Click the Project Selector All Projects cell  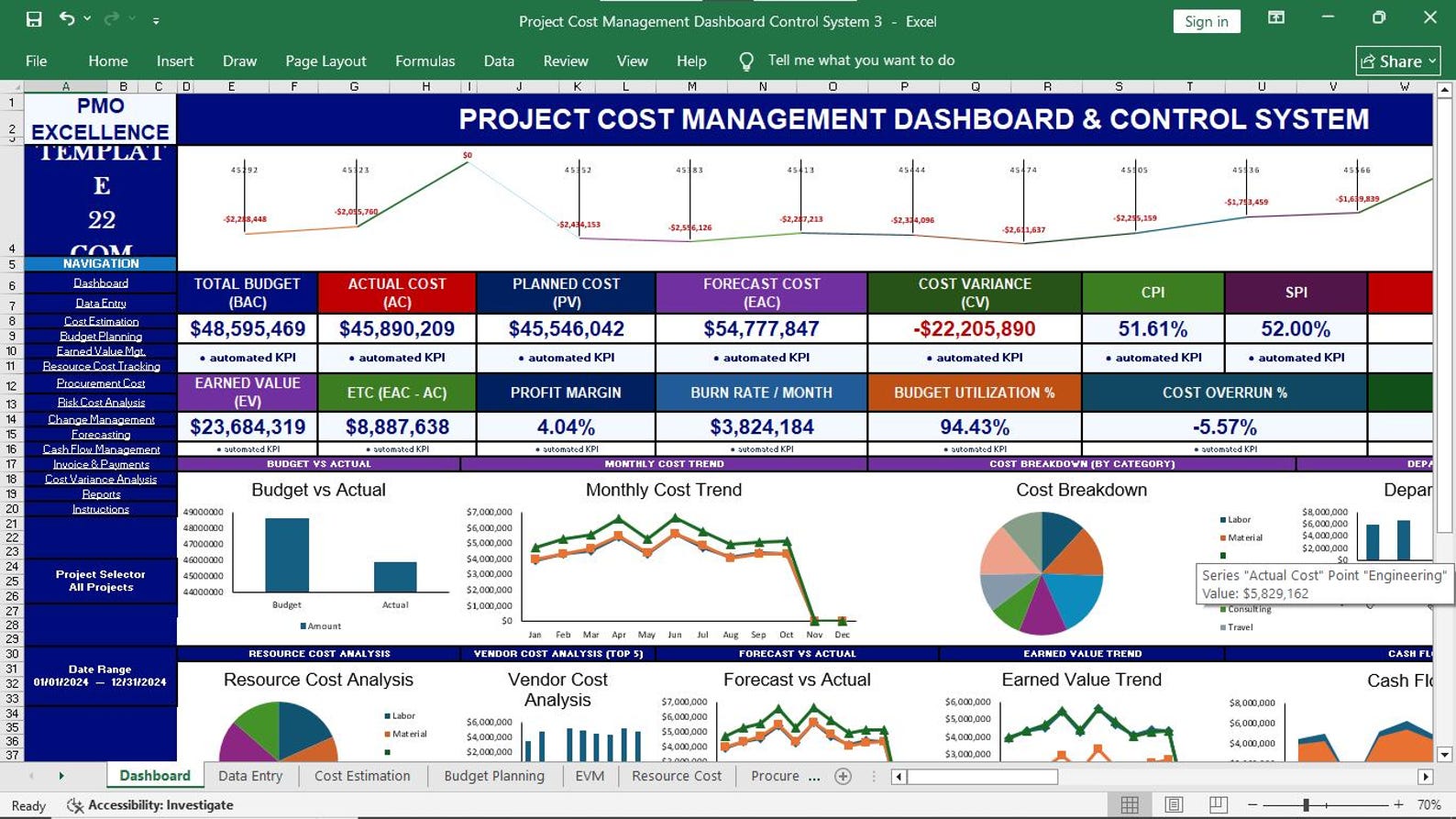click(101, 581)
